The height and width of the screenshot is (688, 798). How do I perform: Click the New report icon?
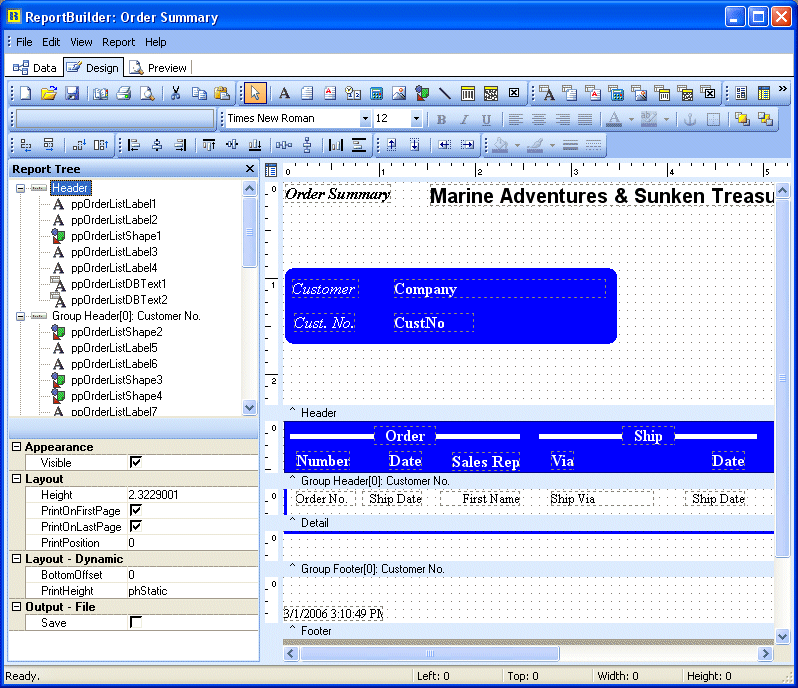pos(25,93)
